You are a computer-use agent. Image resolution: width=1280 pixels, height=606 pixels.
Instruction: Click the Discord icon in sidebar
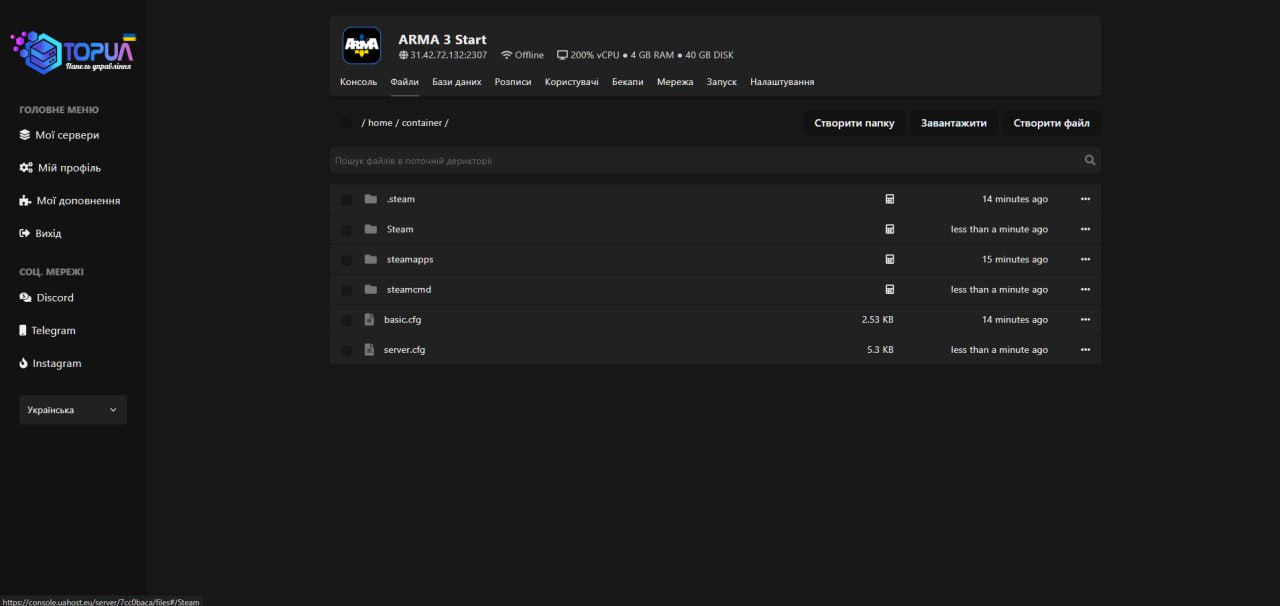click(x=25, y=298)
